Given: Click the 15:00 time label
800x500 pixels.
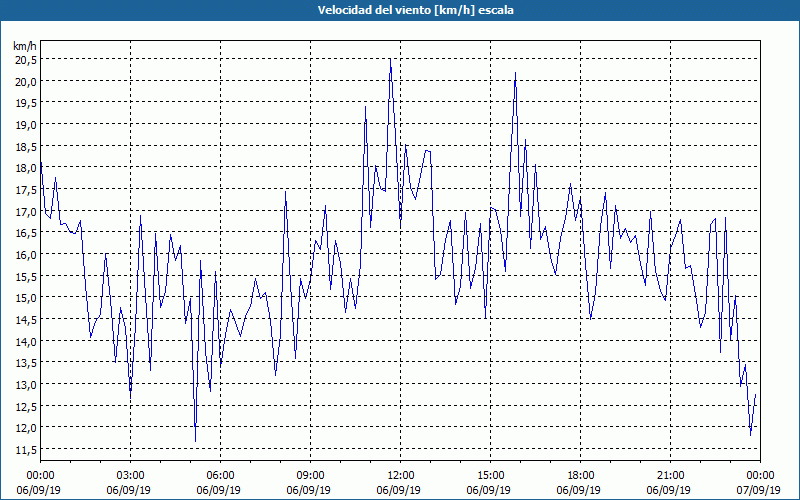Looking at the screenshot, I should coord(490,476).
